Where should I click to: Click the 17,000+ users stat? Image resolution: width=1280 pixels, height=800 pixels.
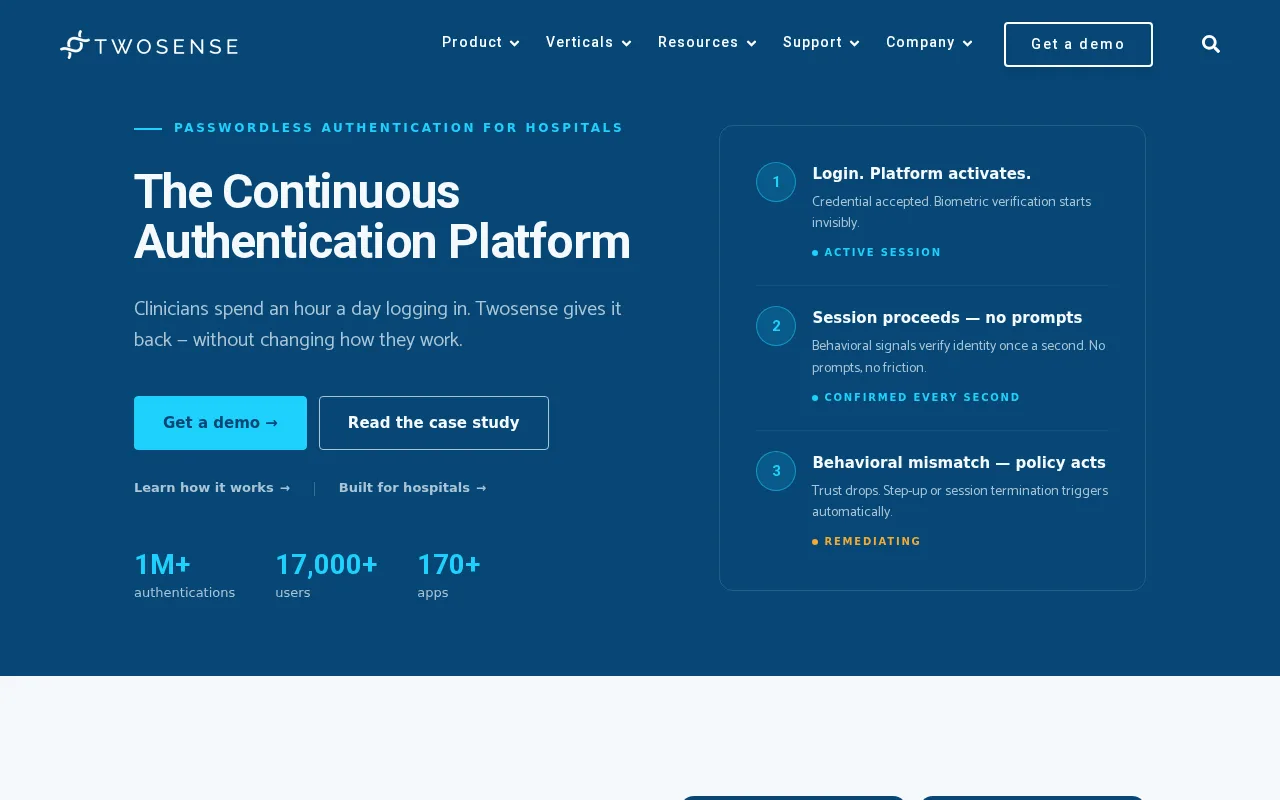coord(326,575)
